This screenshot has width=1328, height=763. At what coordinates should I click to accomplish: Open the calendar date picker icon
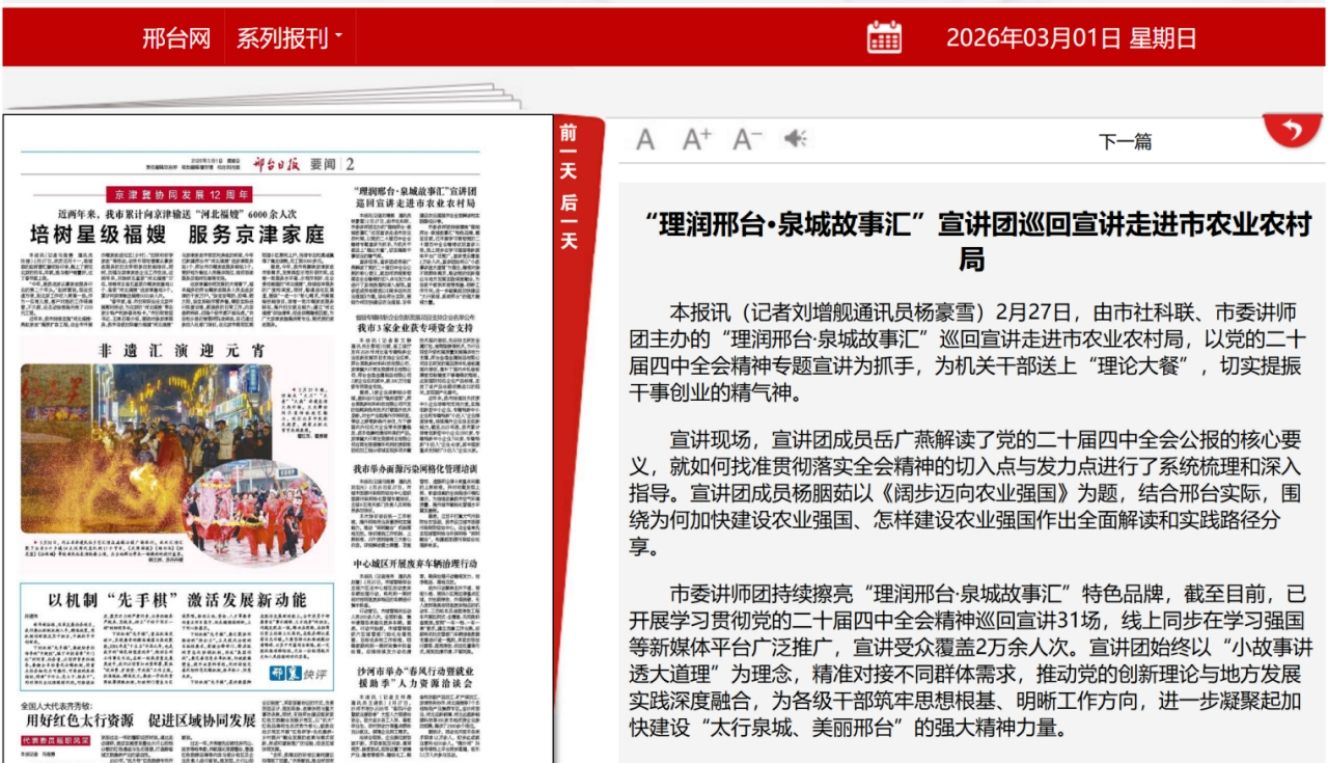point(884,38)
